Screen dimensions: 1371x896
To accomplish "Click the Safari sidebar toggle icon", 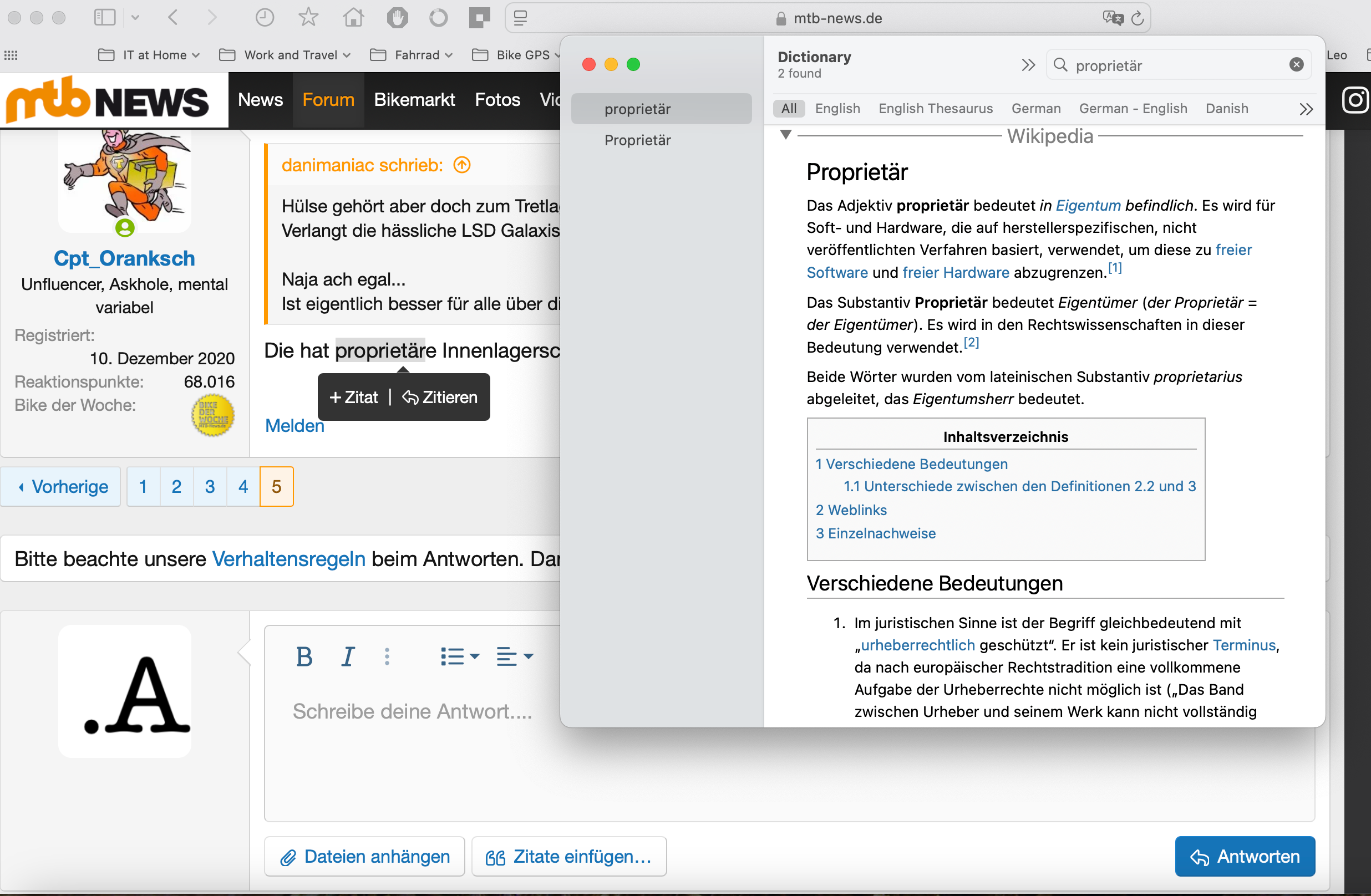I will 105,17.
